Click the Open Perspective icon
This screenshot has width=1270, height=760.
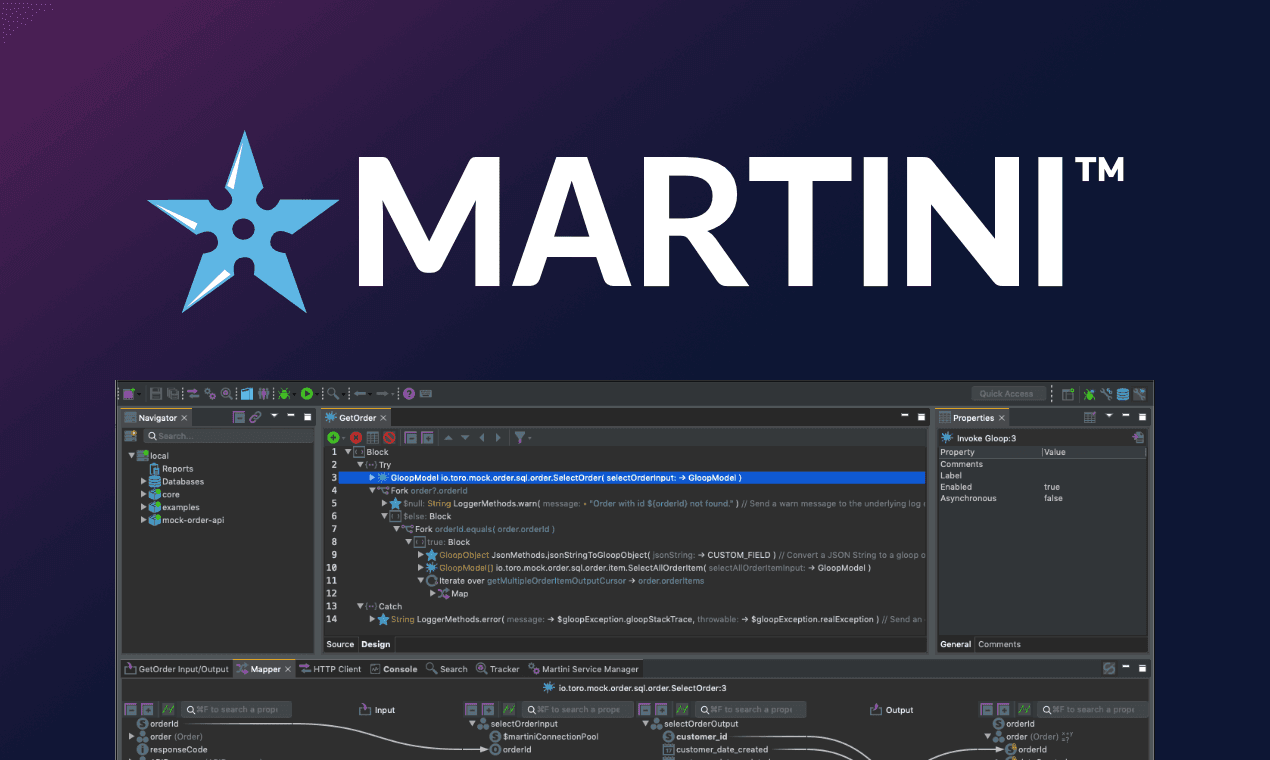(x=1068, y=394)
